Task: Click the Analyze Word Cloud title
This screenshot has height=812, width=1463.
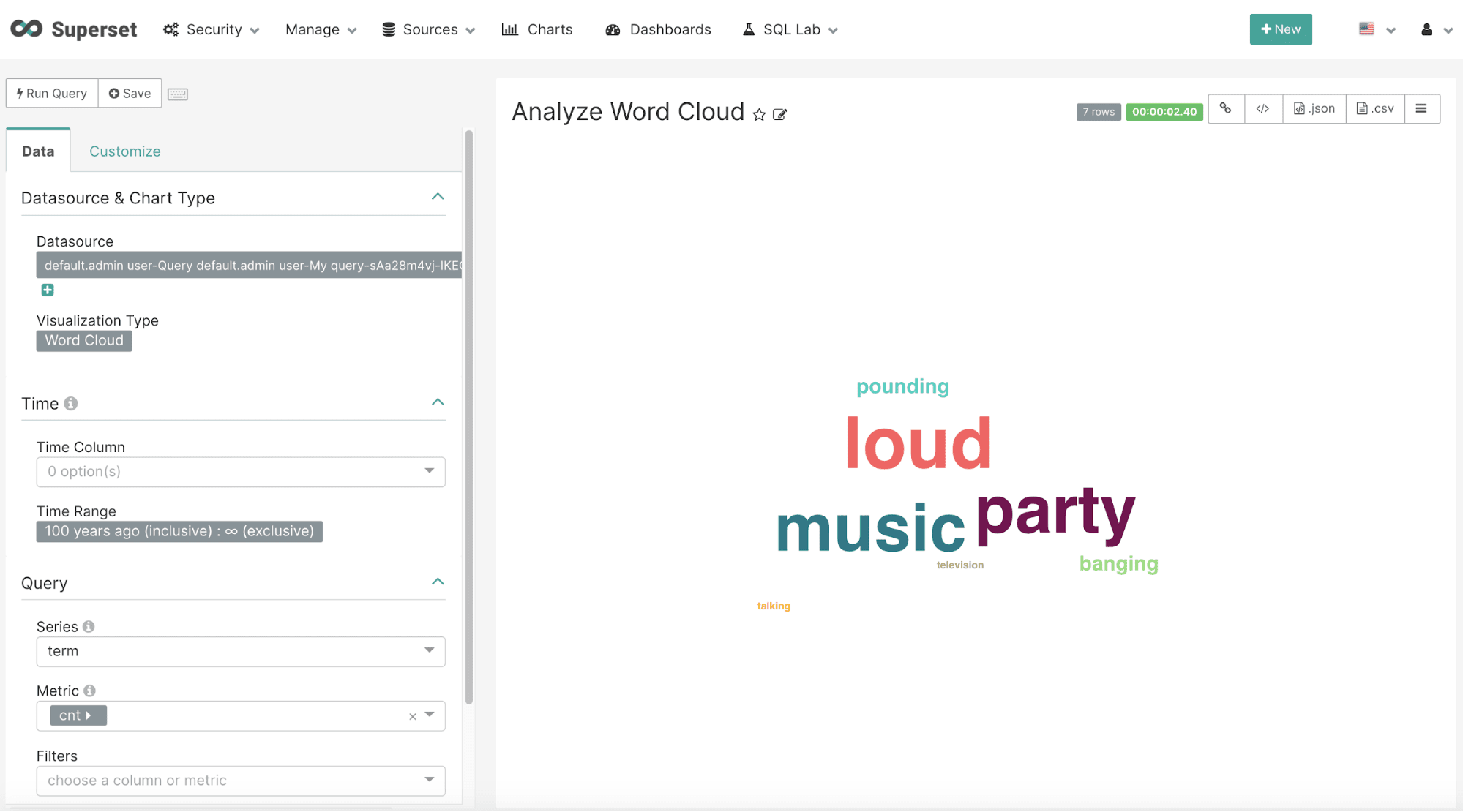Action: 627,112
